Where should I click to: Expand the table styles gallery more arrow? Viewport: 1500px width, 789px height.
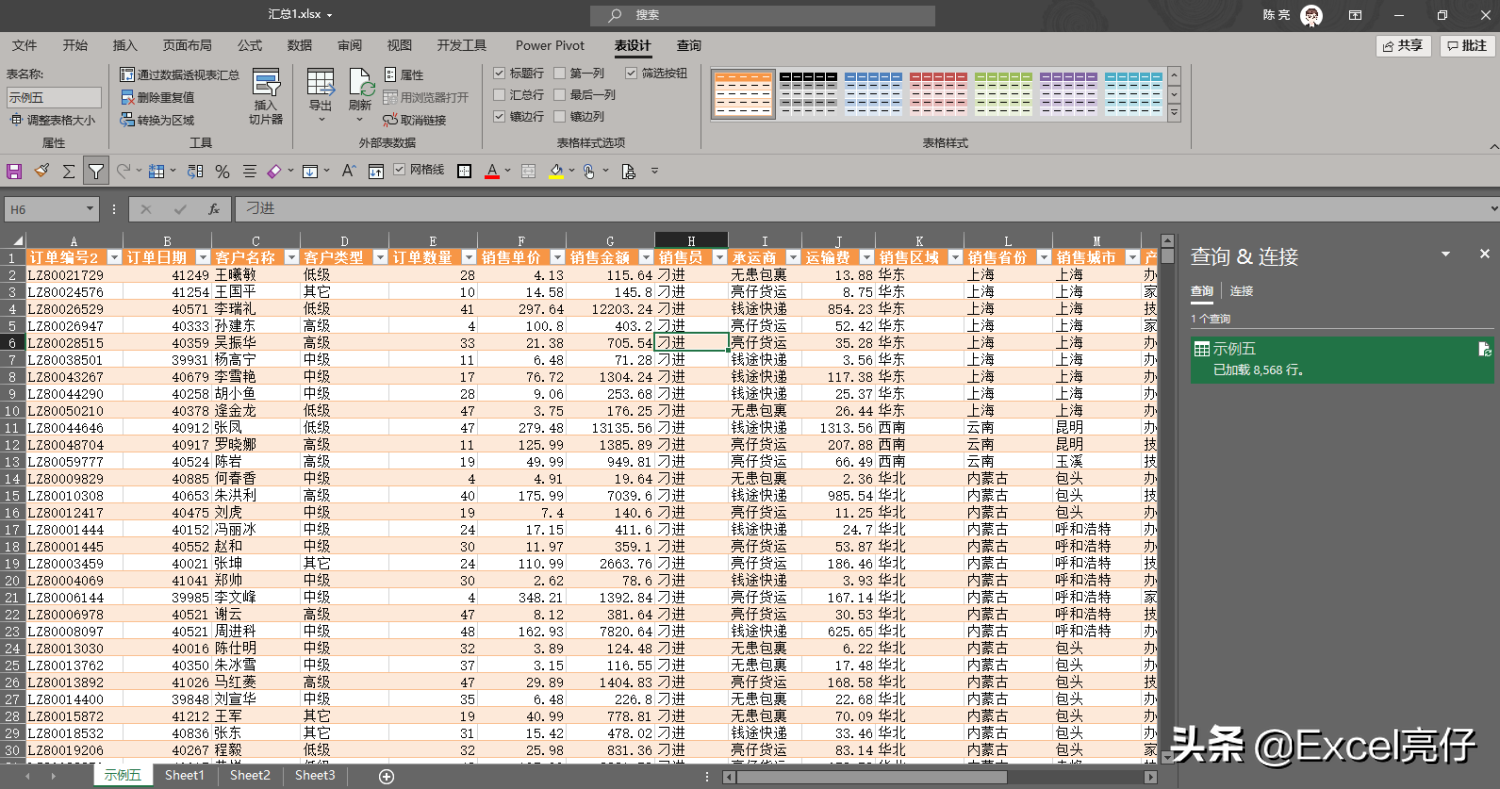[x=1174, y=114]
